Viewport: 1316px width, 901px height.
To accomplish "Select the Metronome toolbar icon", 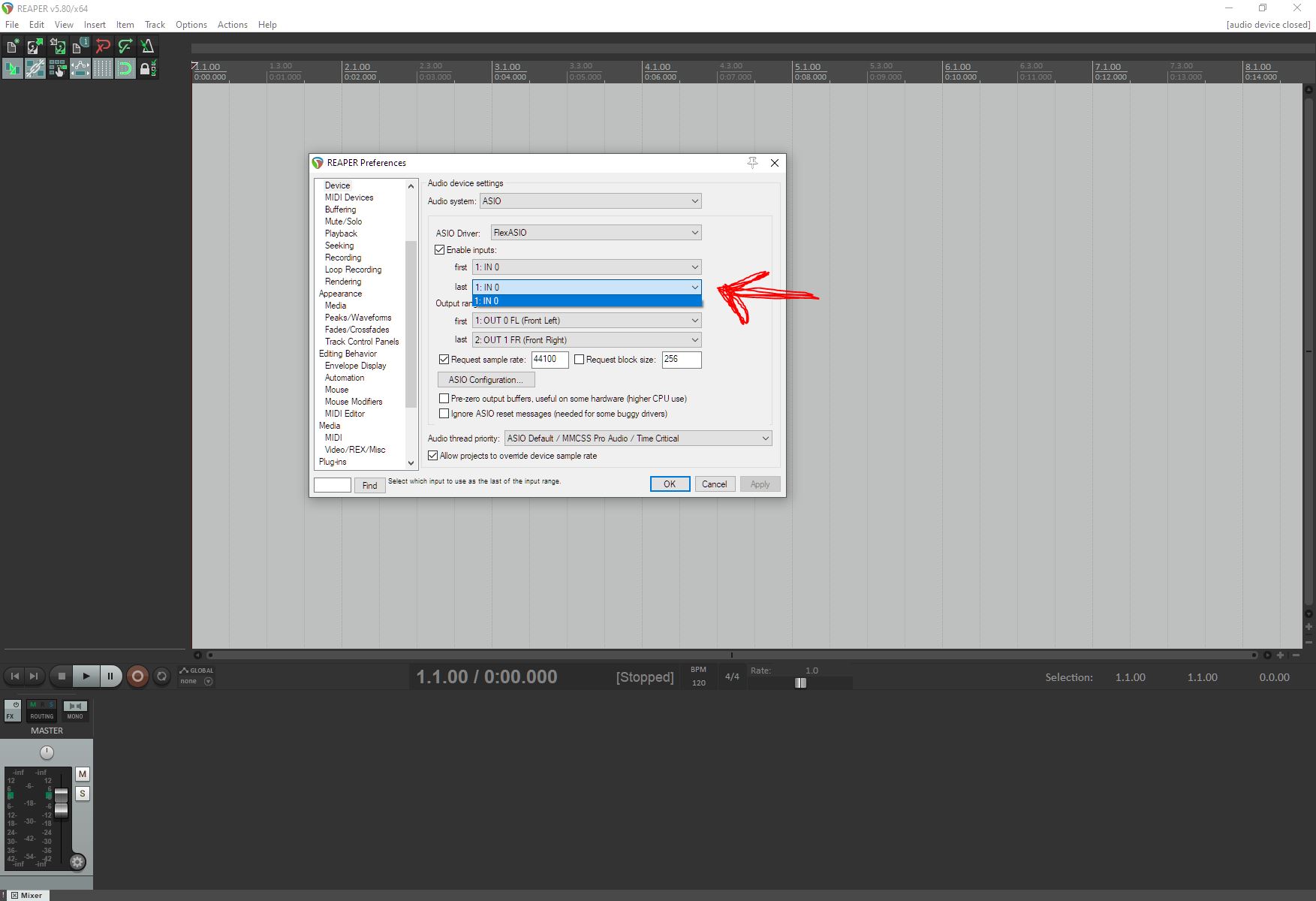I will [x=148, y=46].
